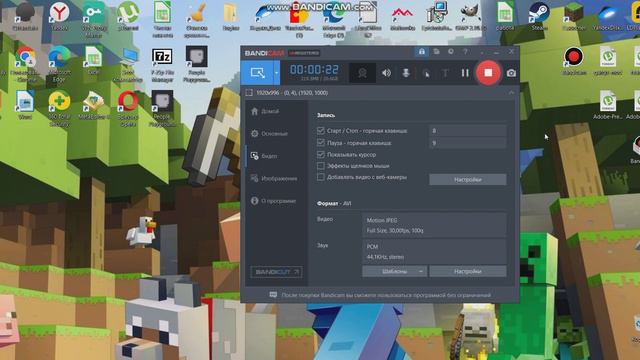Open the Видео tab
Viewport: 640px width, 360px height.
[x=264, y=156]
